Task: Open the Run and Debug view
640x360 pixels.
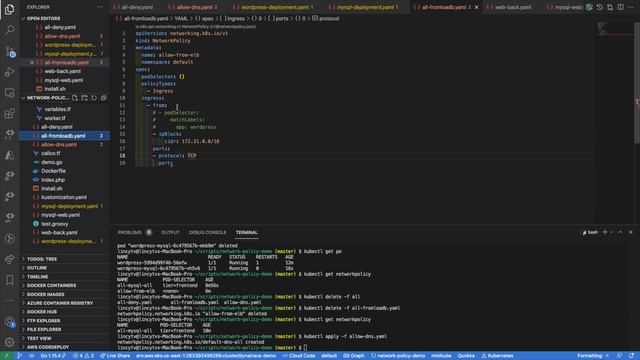Action: pyautogui.click(x=9, y=72)
